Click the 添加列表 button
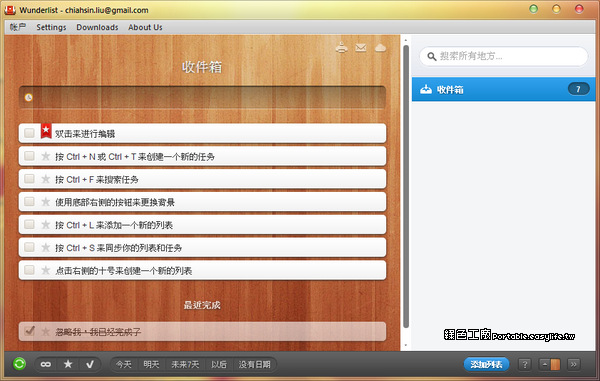The image size is (600, 381). pos(486,364)
